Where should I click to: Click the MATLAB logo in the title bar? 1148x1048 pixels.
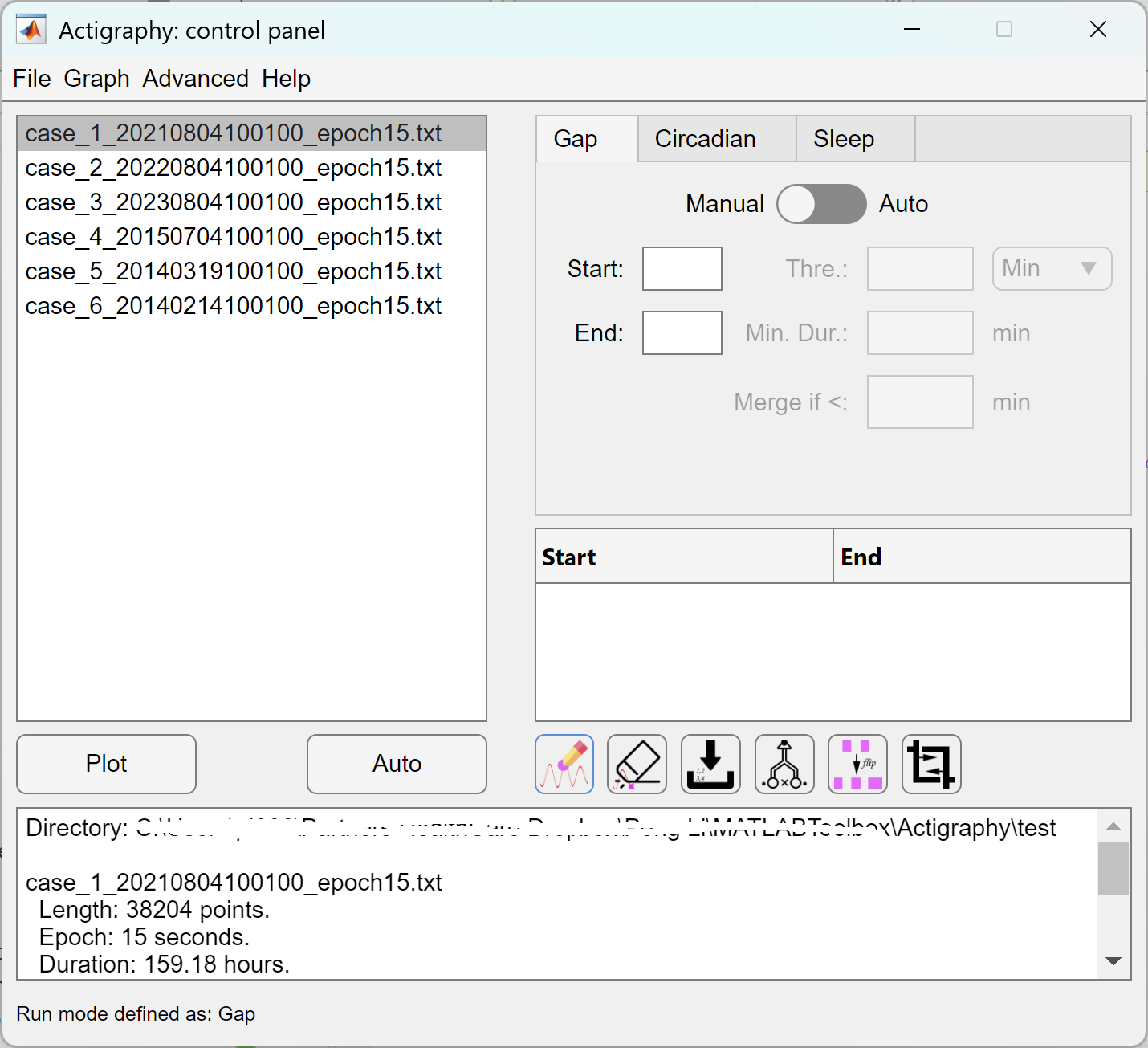(x=31, y=29)
